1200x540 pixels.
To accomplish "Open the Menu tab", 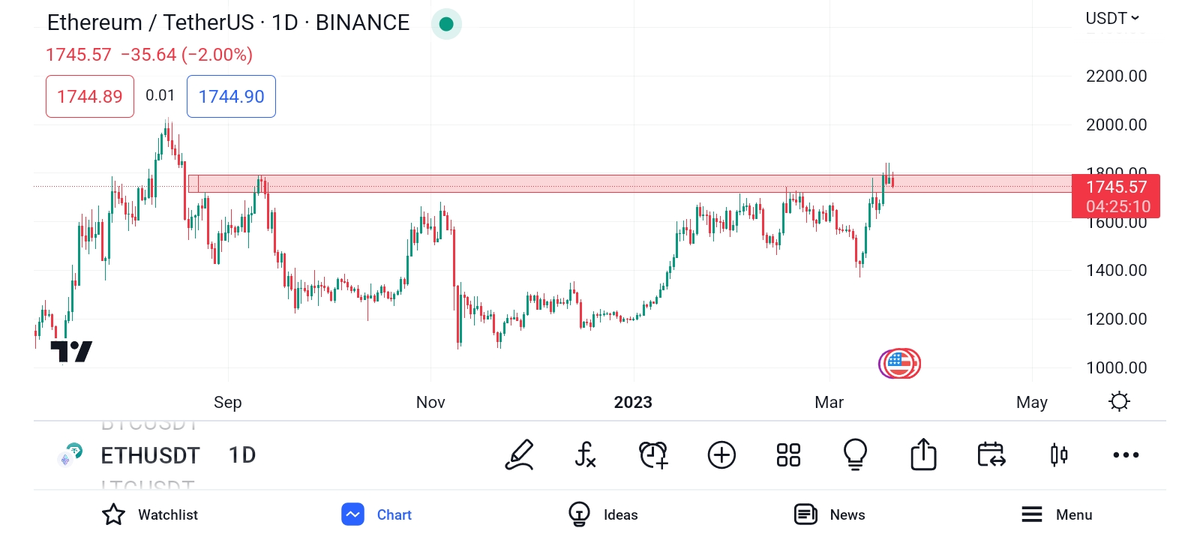I will pos(1056,515).
